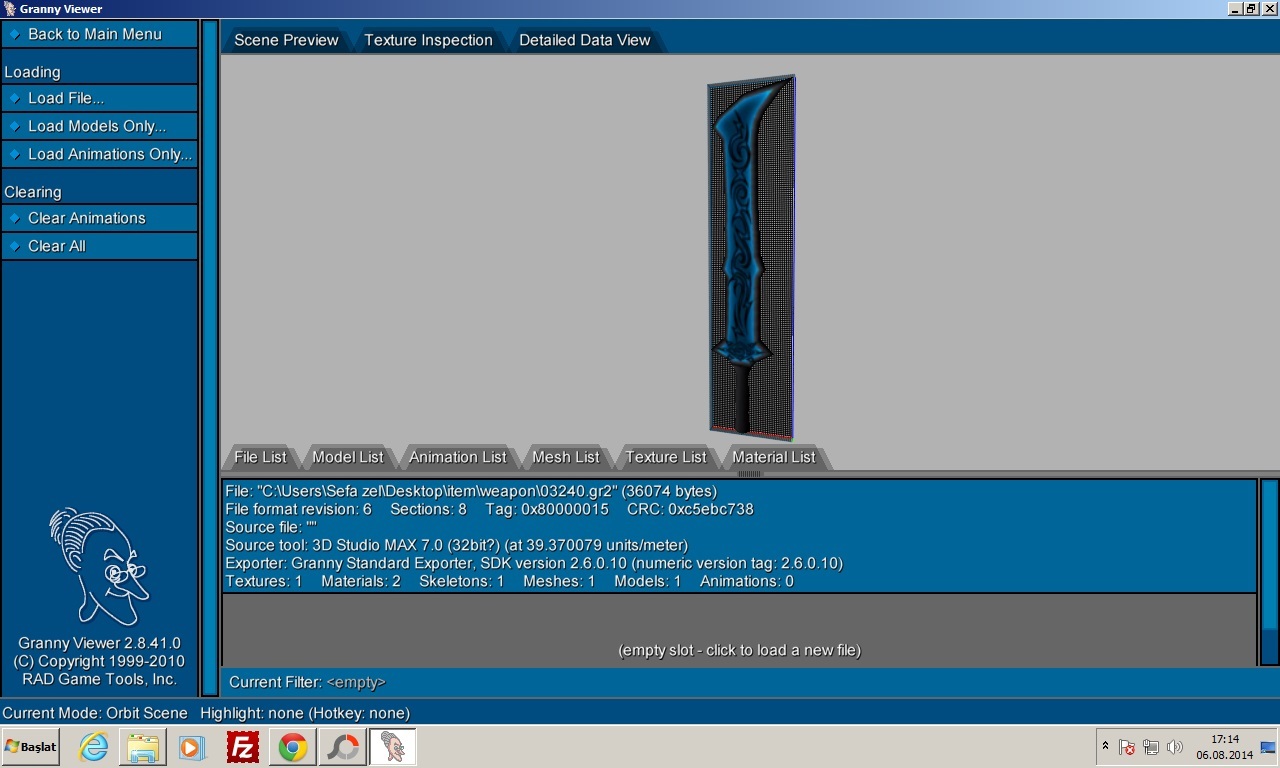Open the taskbar icon right of Chrome
The height and width of the screenshot is (768, 1280).
click(x=343, y=747)
